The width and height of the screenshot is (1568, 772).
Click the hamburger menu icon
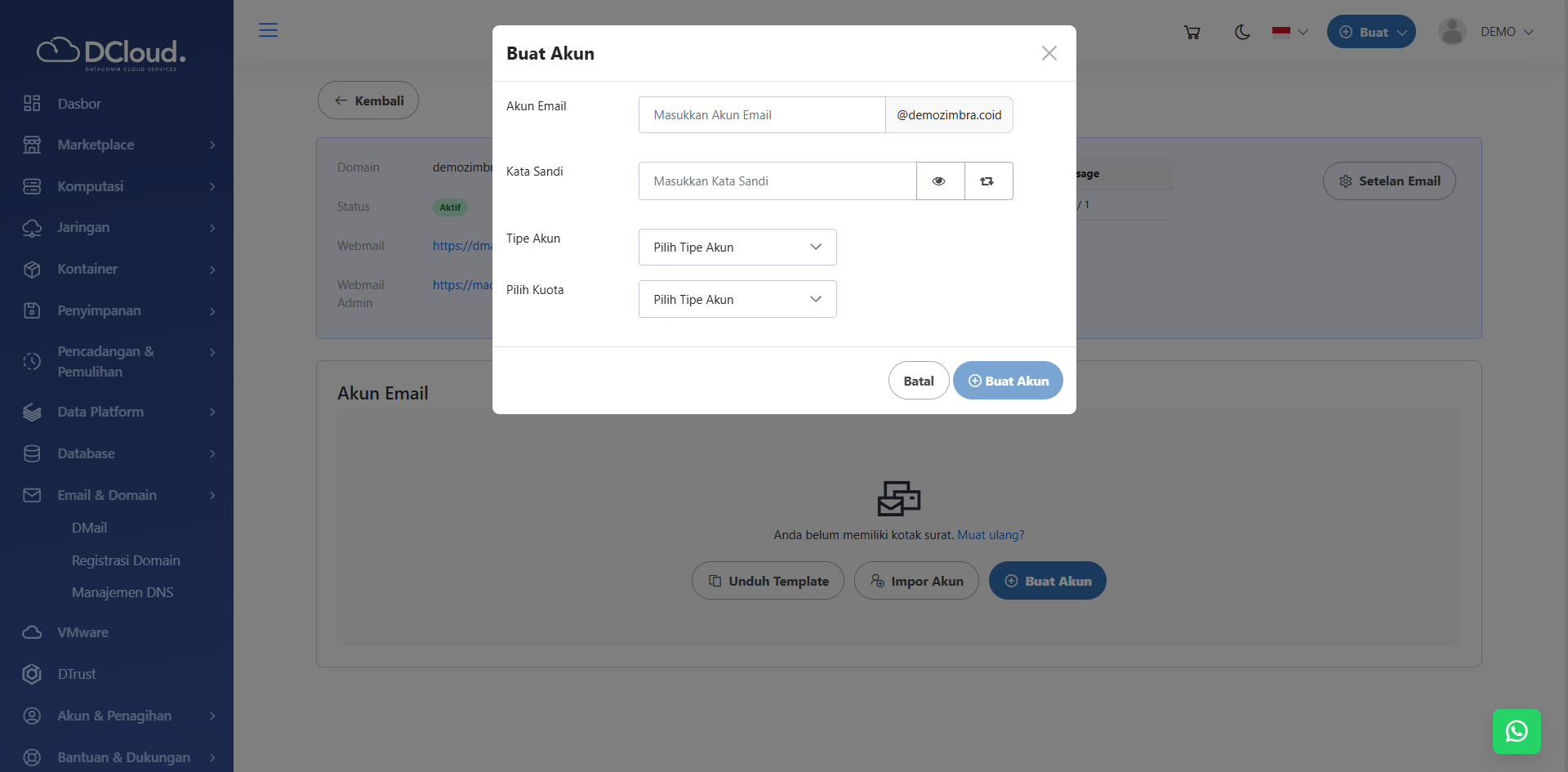[268, 30]
